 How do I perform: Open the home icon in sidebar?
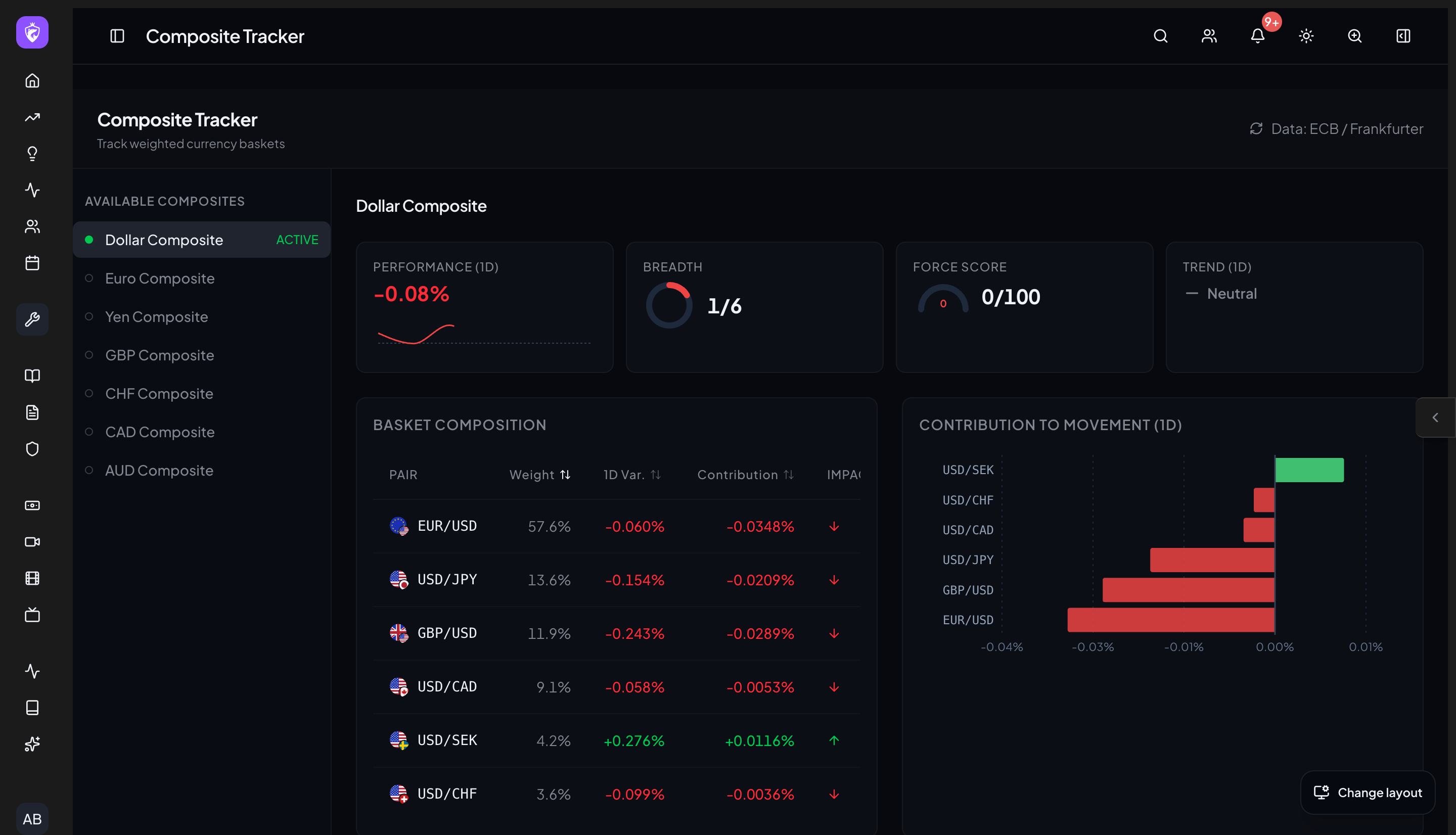[x=32, y=80]
